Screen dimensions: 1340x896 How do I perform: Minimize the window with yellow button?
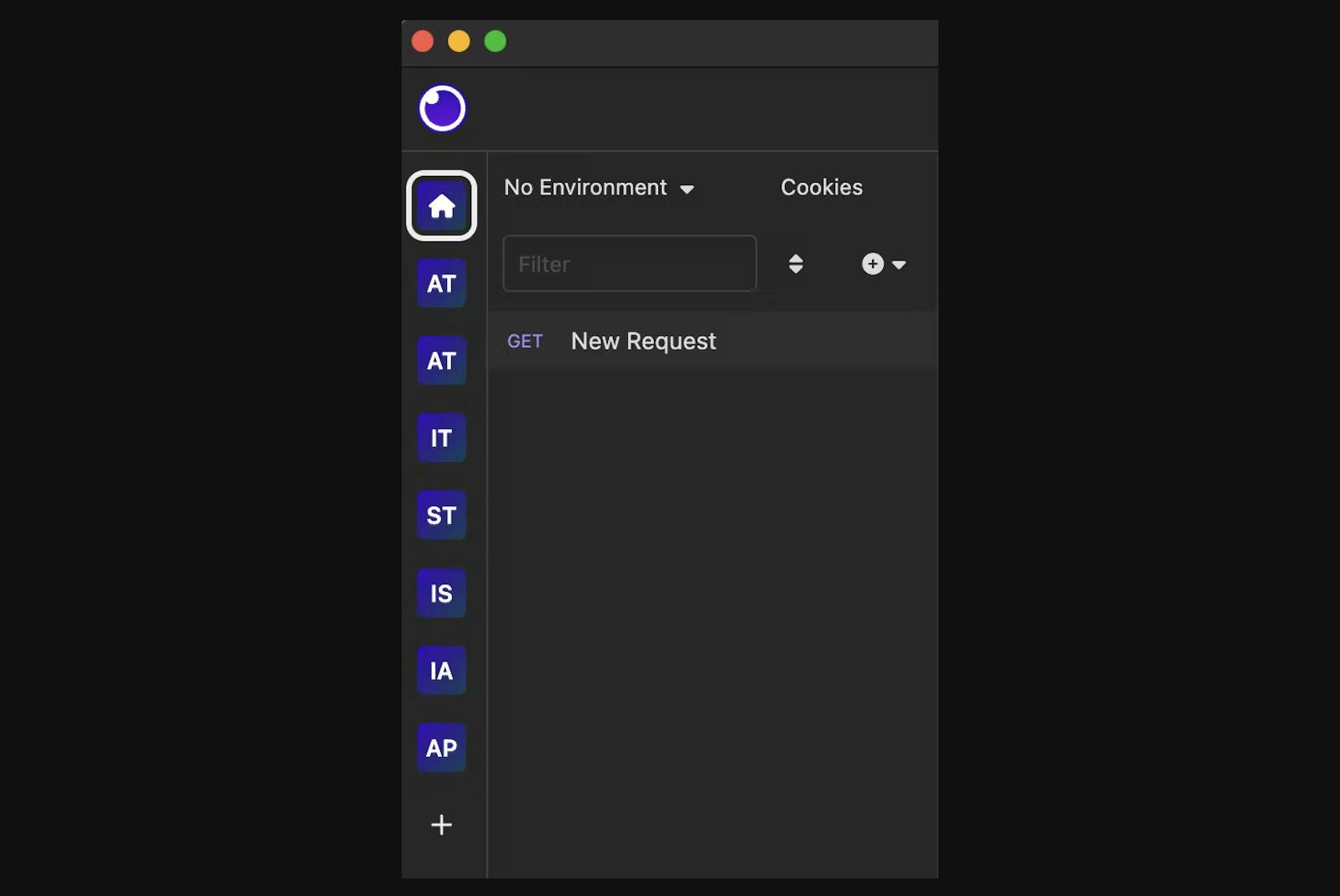[x=459, y=41]
